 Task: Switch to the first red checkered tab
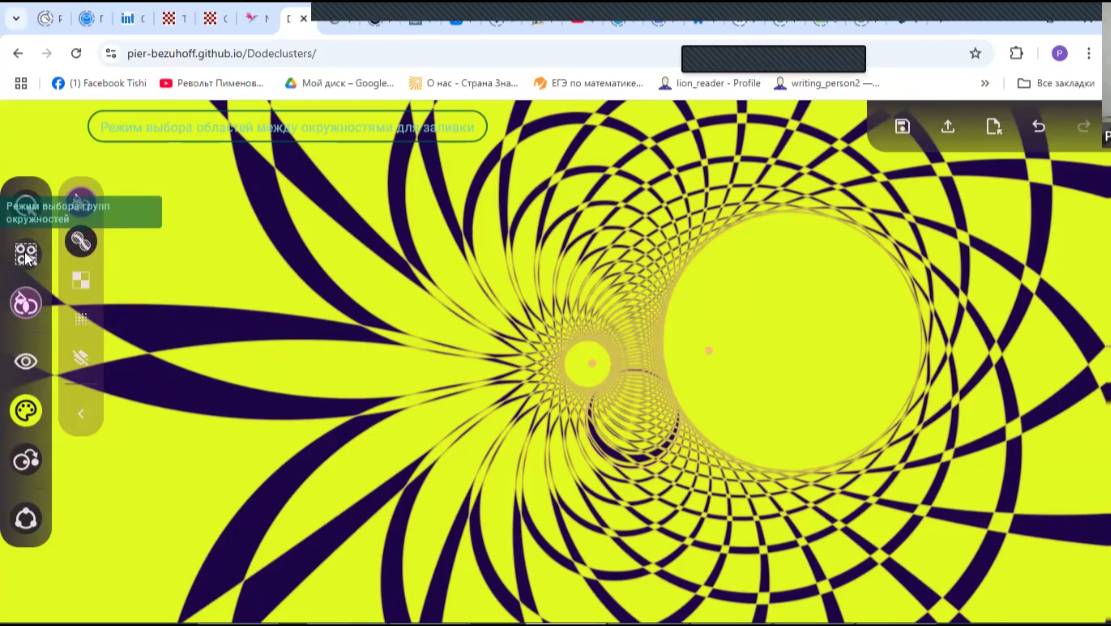[x=174, y=19]
